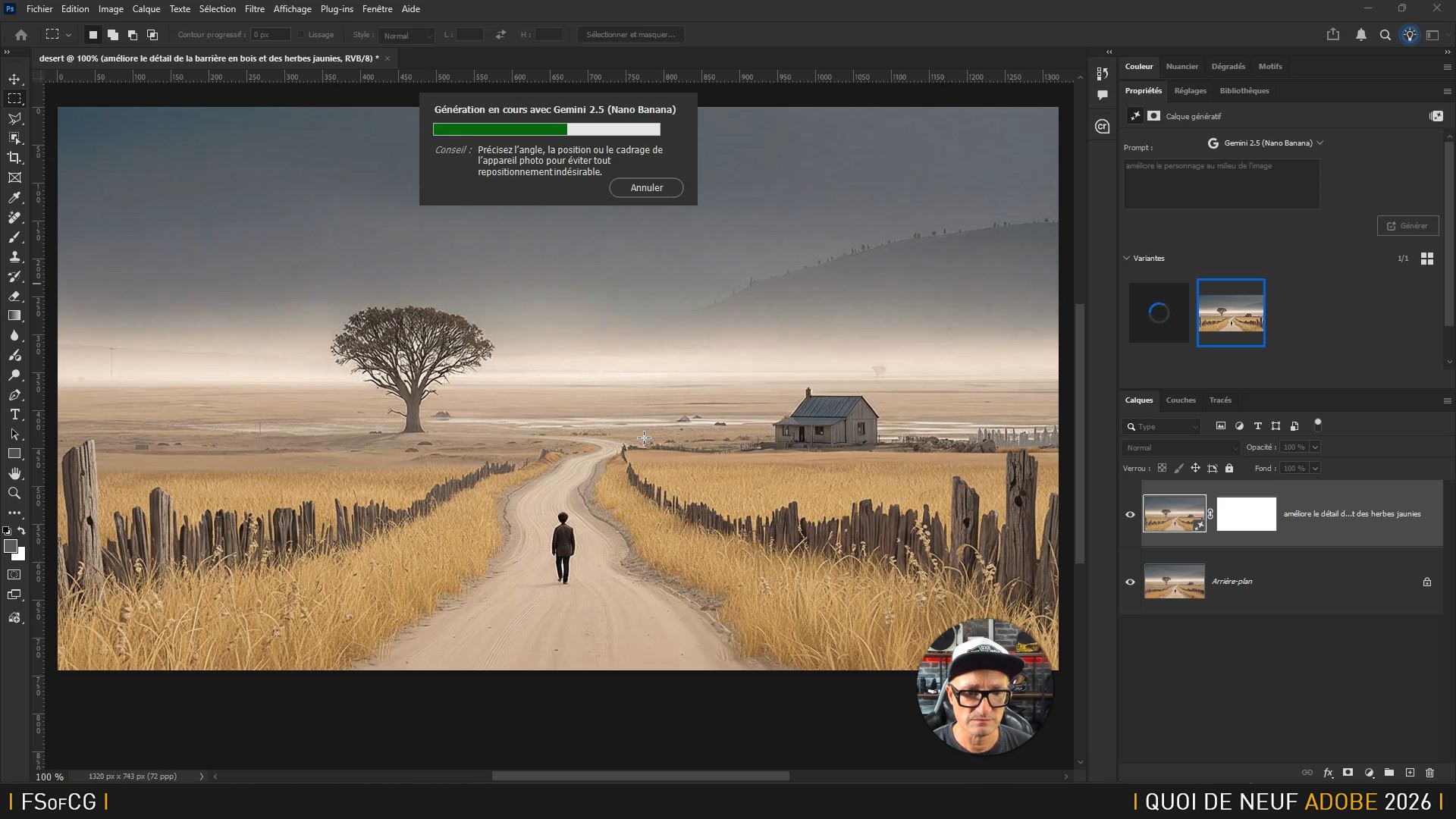
Task: Hide the Arrière-plan layer
Action: coord(1130,582)
